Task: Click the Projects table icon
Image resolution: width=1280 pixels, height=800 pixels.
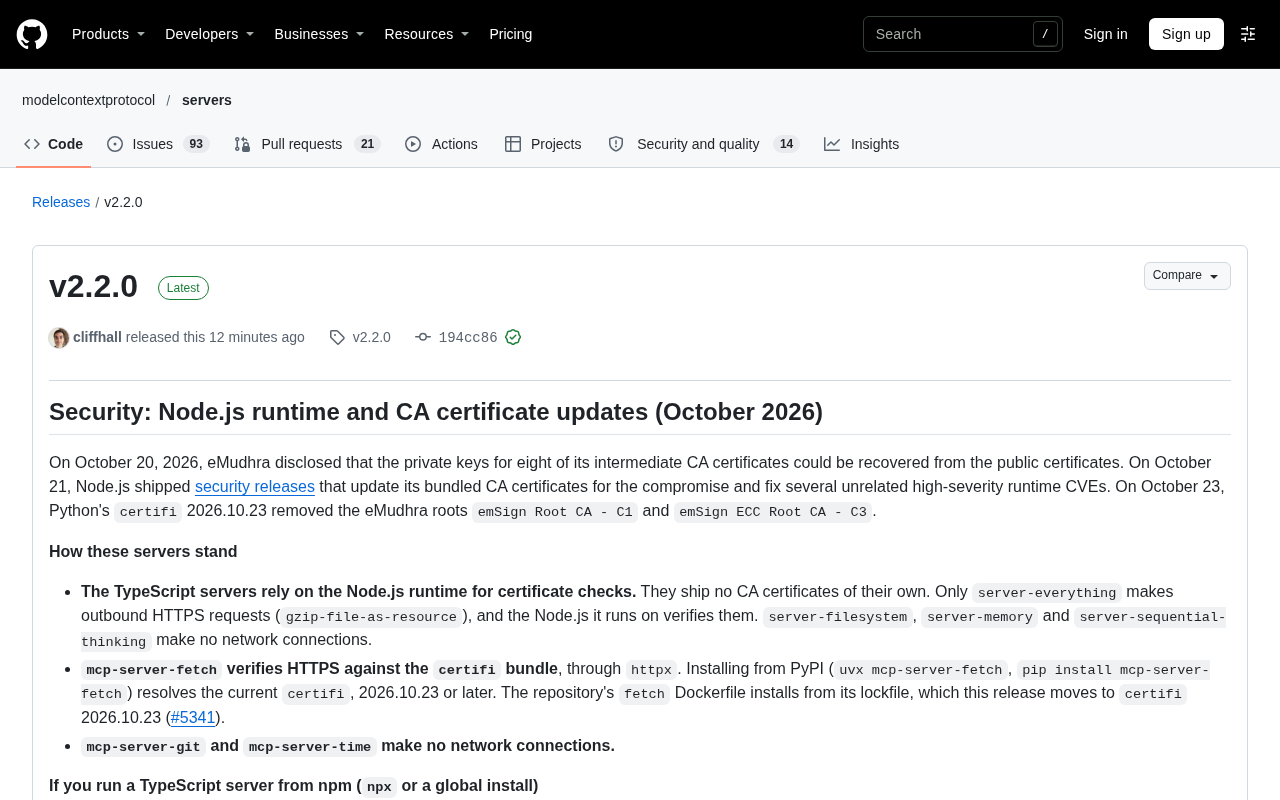Action: point(513,144)
